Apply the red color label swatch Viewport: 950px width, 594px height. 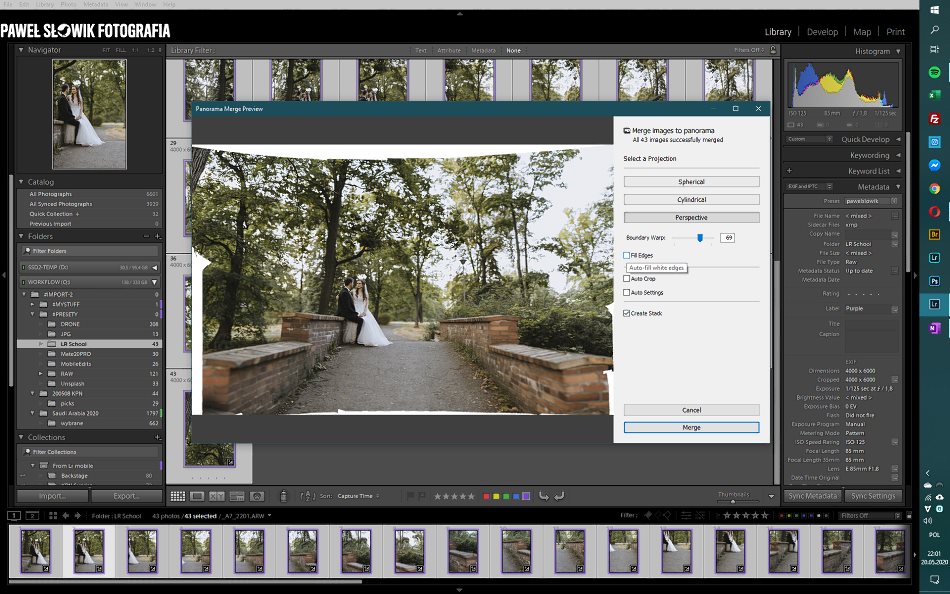tap(486, 496)
